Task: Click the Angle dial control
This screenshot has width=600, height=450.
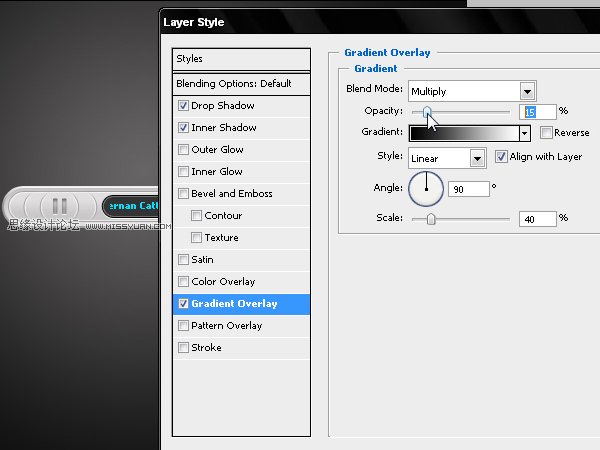Action: click(x=426, y=189)
